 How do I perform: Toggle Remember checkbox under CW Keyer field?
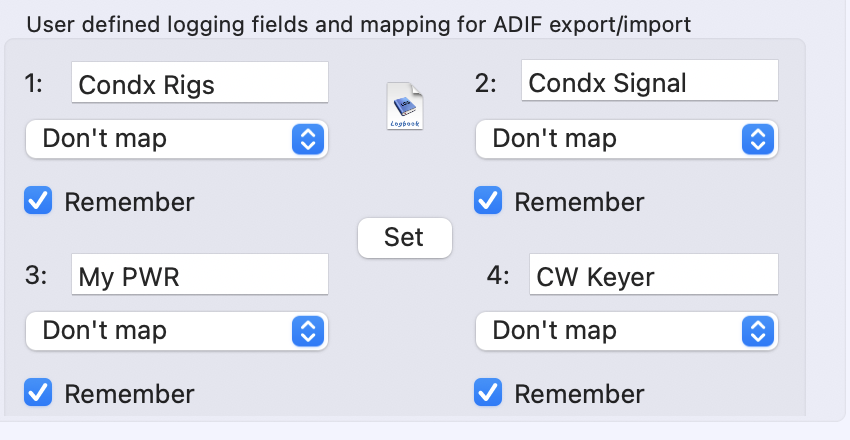pos(489,393)
